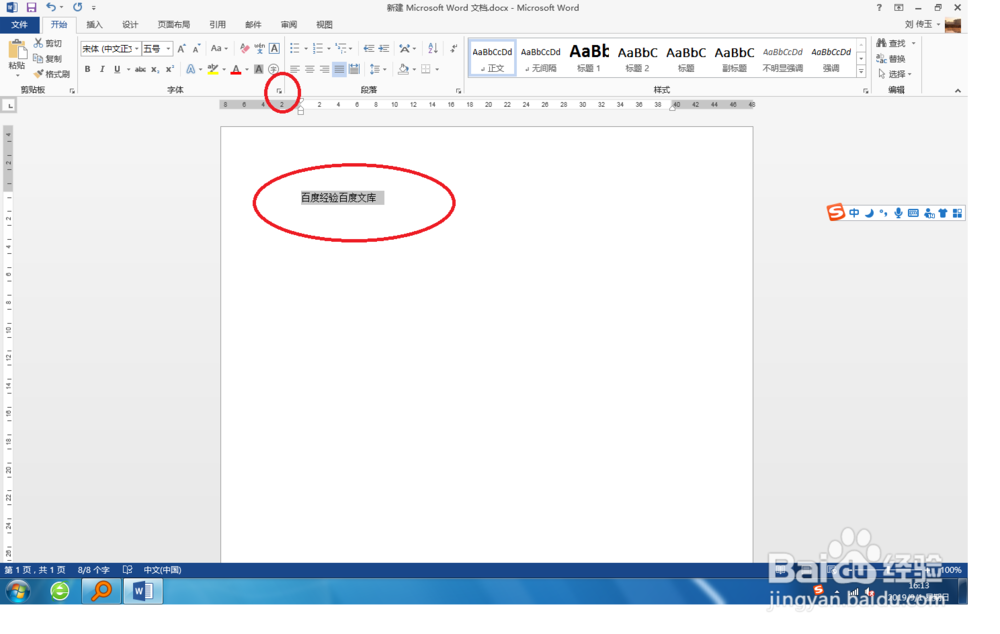Open the 文件 File tab
This screenshot has width=1000, height=634.
click(19, 25)
